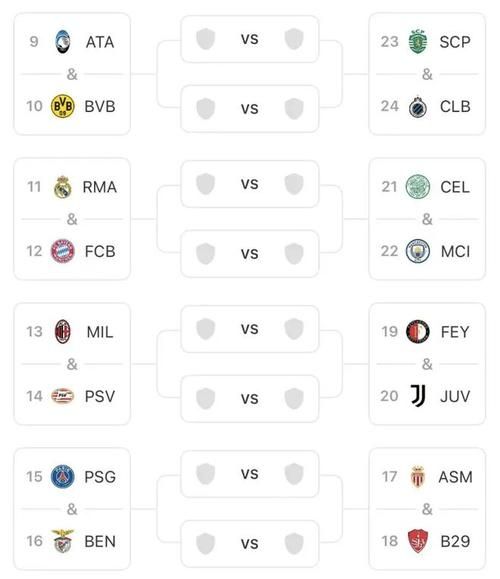Screen dimensions: 500x579
Task: Click the Real Madrid crest
Action: [63, 187]
